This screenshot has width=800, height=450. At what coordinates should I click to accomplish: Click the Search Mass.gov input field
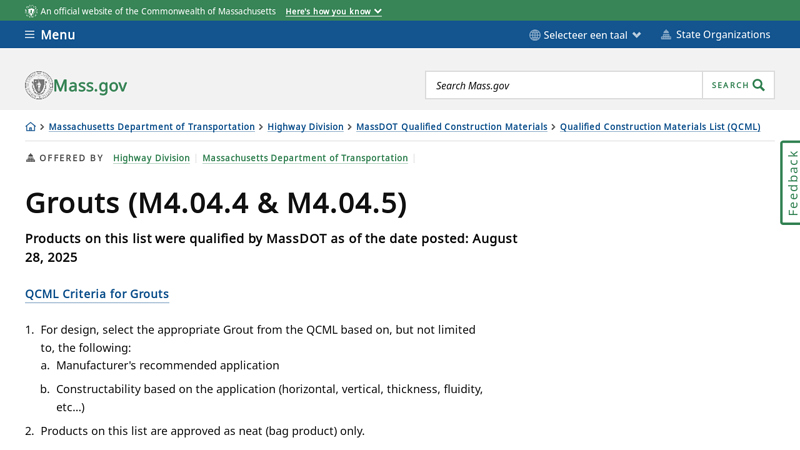(563, 85)
